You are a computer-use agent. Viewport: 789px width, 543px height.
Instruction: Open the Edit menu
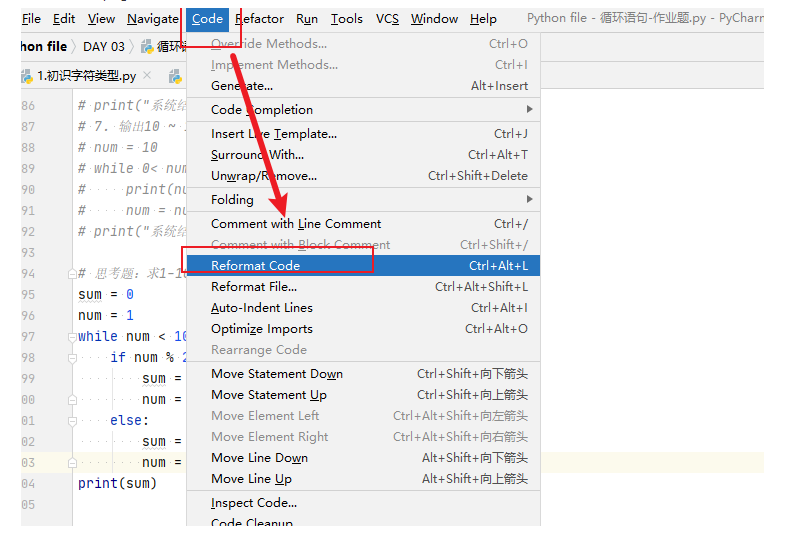point(64,19)
